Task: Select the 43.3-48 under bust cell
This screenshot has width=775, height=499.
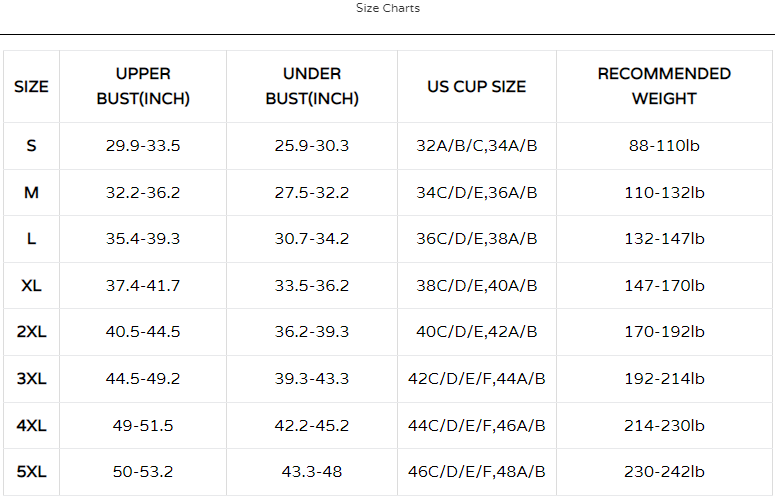Action: coord(312,472)
